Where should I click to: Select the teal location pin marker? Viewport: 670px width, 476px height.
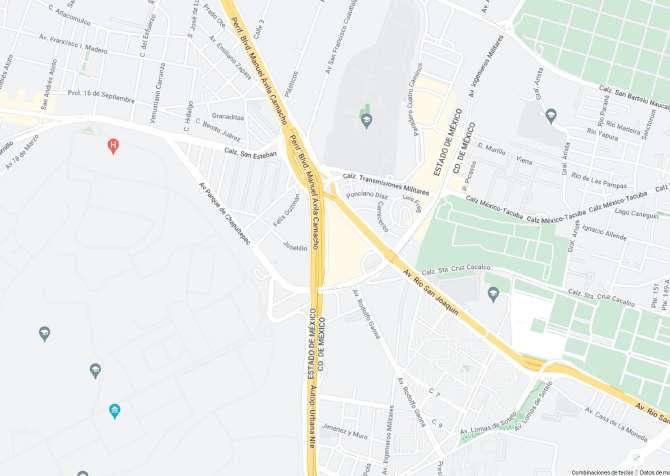point(115,411)
